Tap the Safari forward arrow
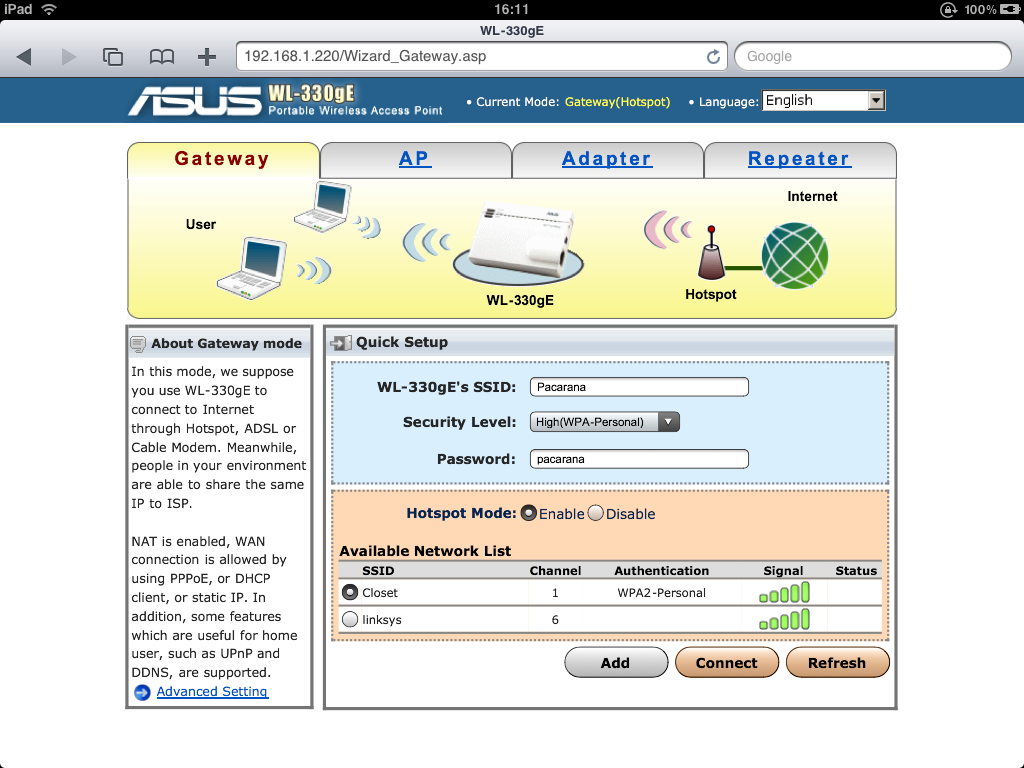 [69, 57]
